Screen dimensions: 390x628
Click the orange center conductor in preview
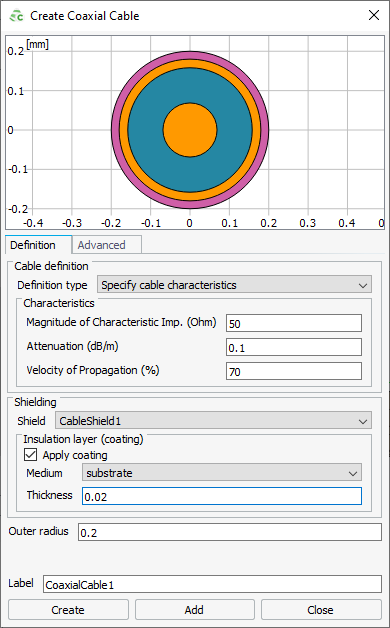(x=190, y=130)
